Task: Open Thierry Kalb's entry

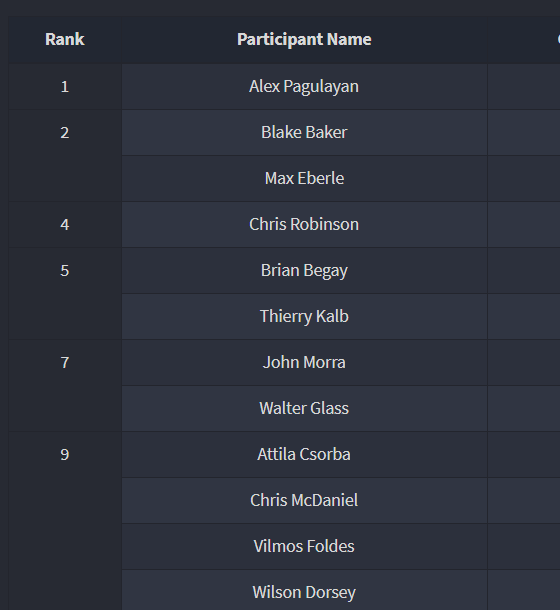Action: pos(304,316)
